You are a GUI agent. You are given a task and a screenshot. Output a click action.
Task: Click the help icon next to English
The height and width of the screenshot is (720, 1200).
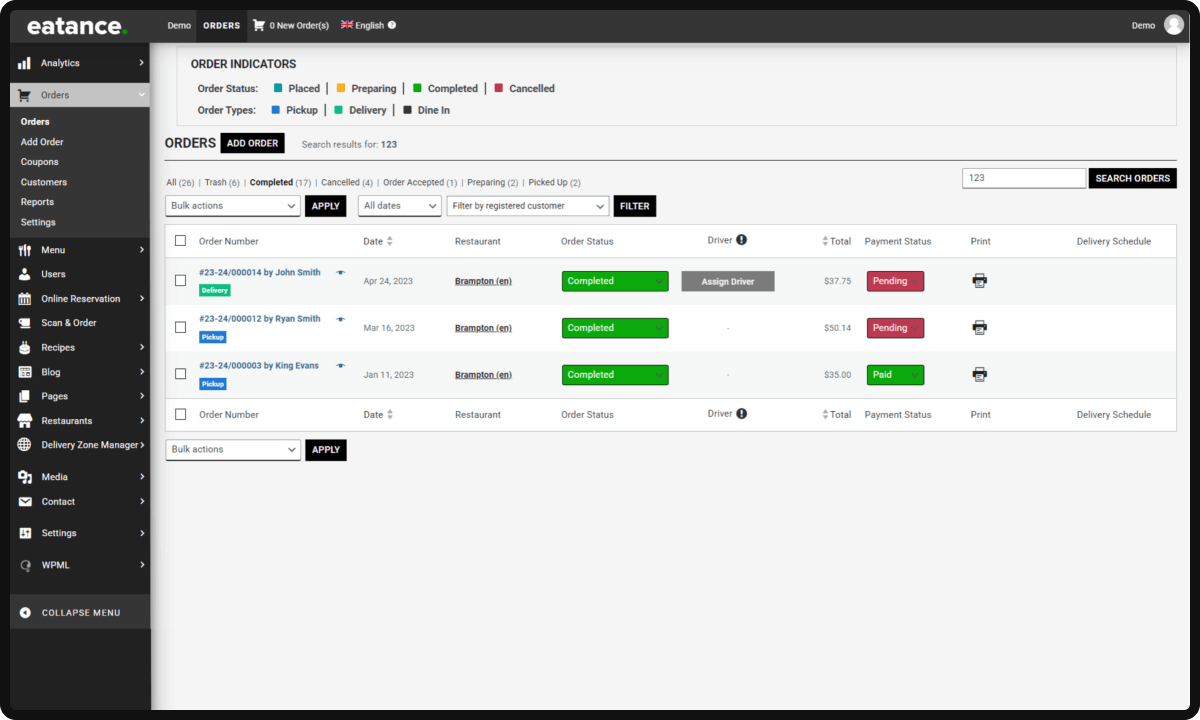[x=392, y=25]
